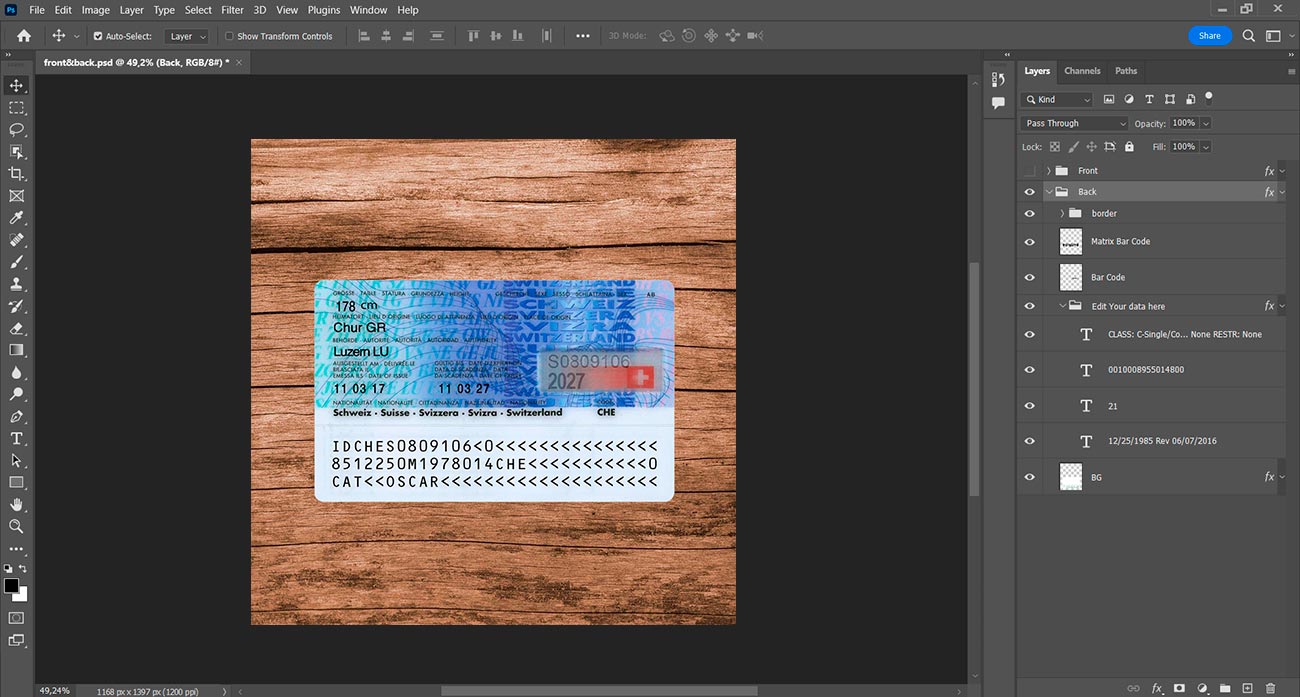
Task: Choose the Hand tool
Action: (17, 504)
